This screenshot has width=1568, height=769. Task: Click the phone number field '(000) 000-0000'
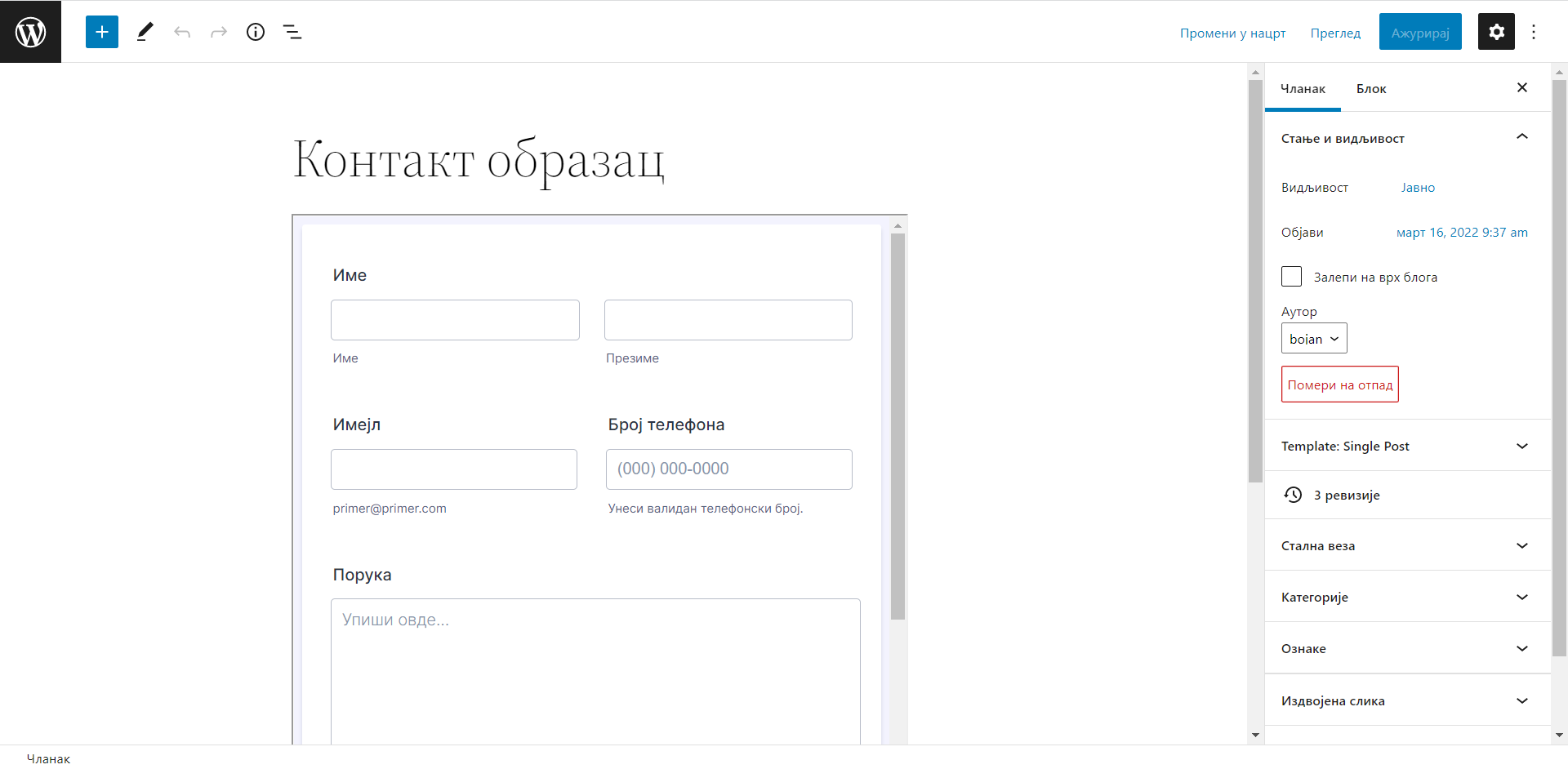pyautogui.click(x=729, y=469)
